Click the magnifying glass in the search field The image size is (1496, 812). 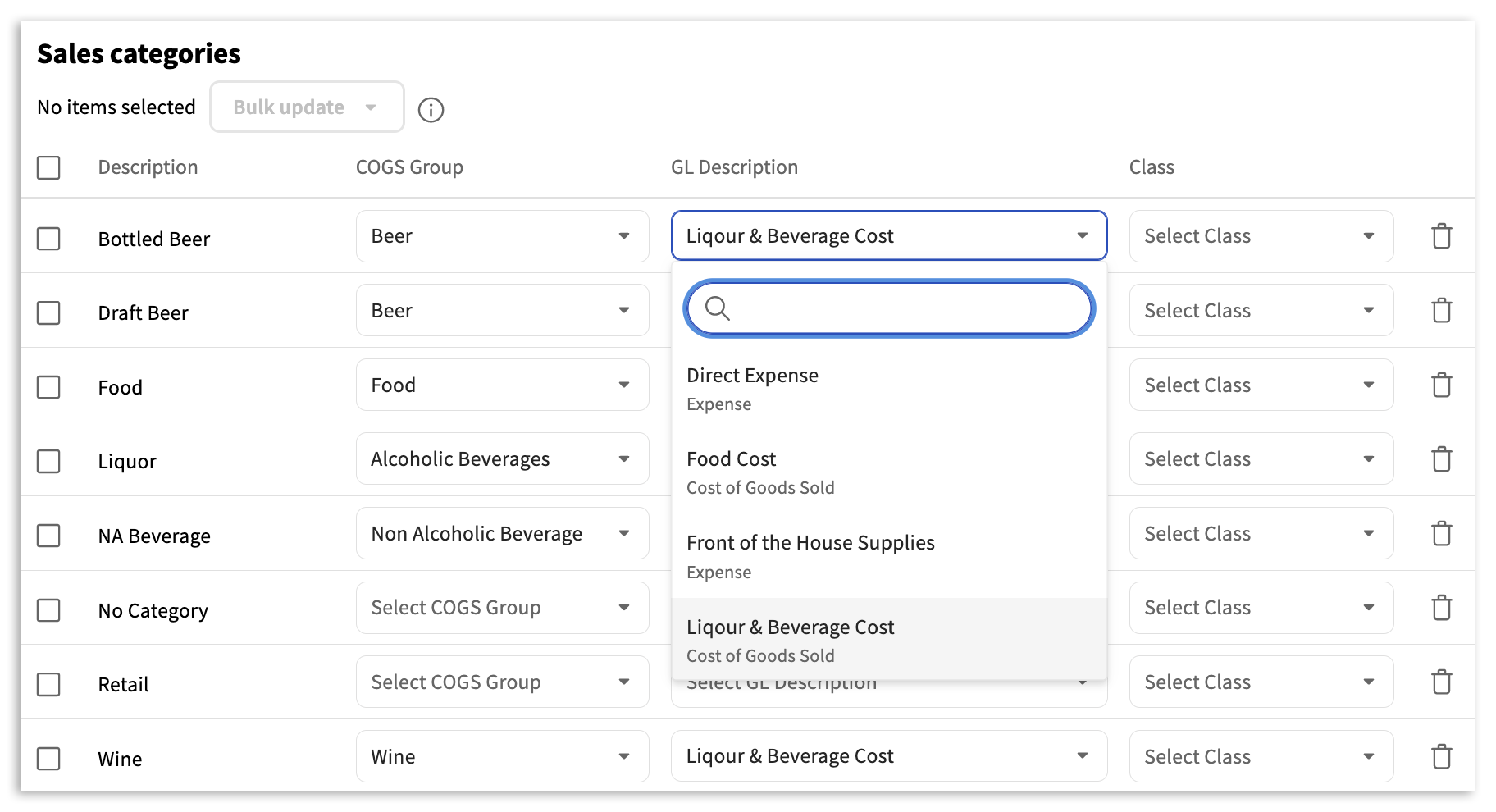719,309
